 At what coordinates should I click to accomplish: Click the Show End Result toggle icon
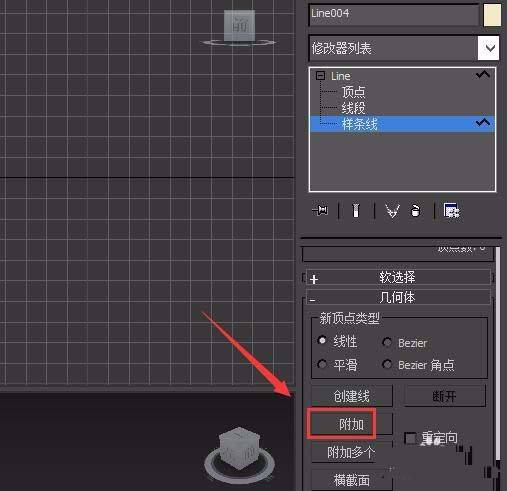[x=356, y=211]
